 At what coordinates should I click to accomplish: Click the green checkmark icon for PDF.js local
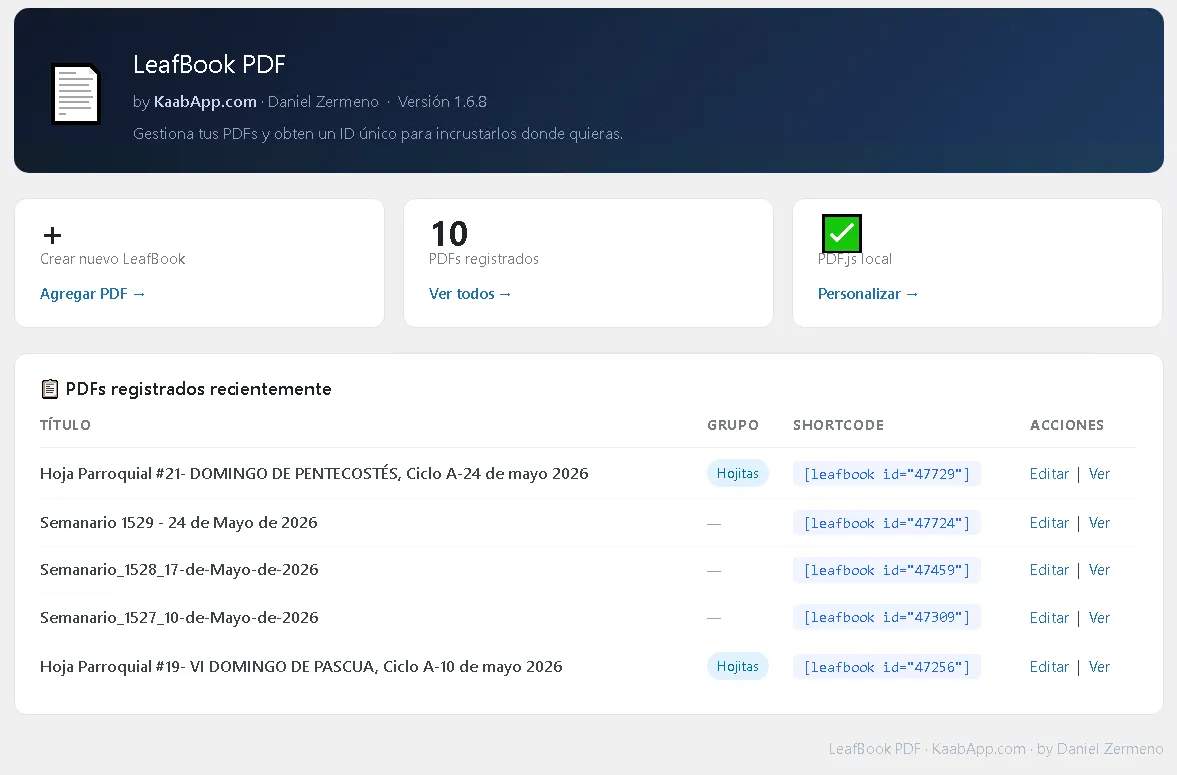tap(841, 234)
